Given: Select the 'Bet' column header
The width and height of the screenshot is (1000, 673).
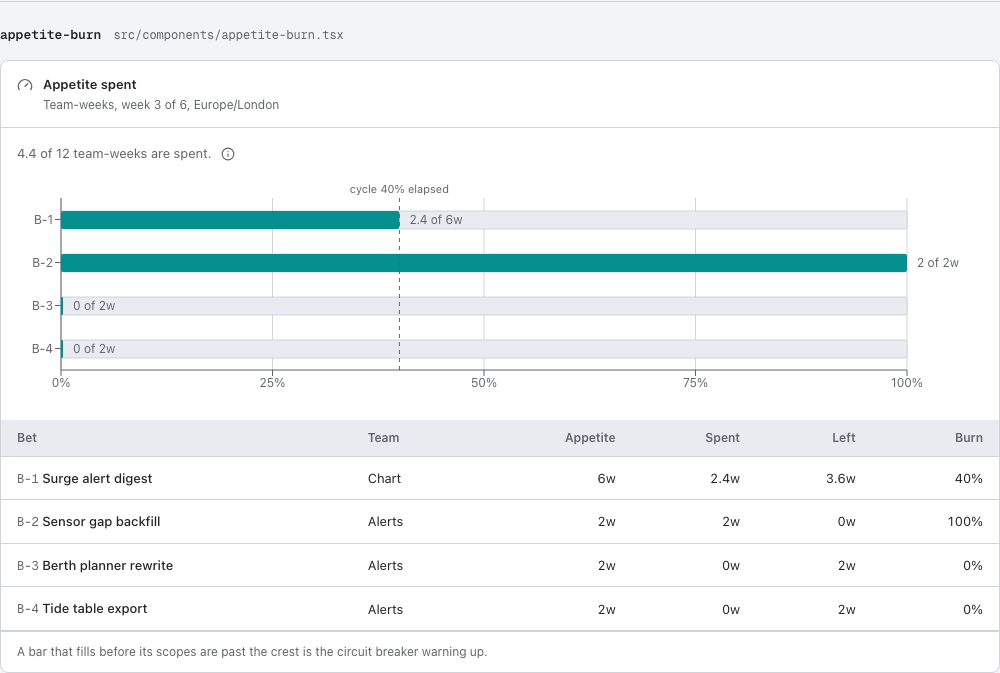Looking at the screenshot, I should coord(27,438).
